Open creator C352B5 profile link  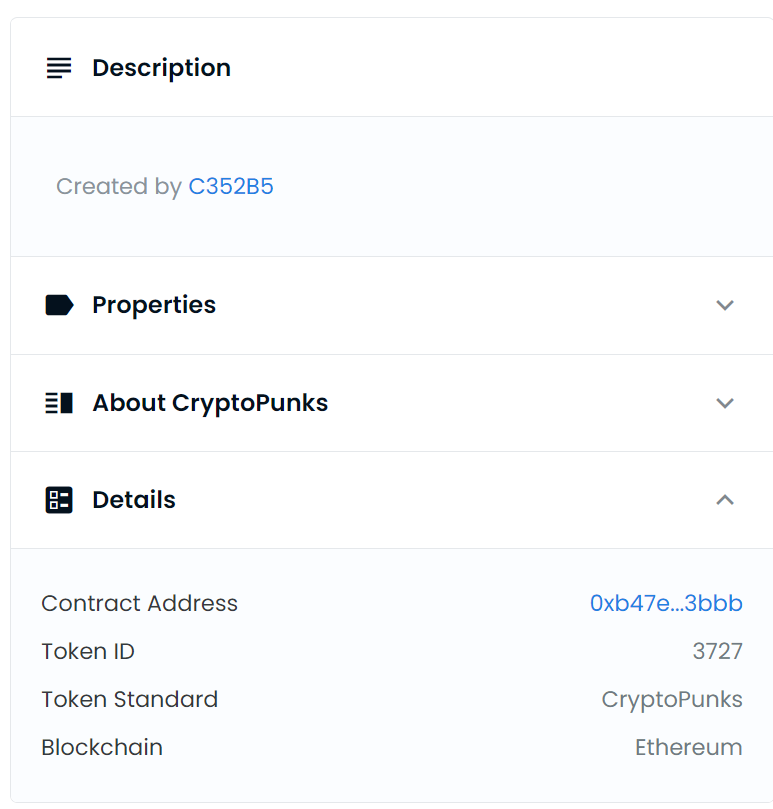click(231, 187)
